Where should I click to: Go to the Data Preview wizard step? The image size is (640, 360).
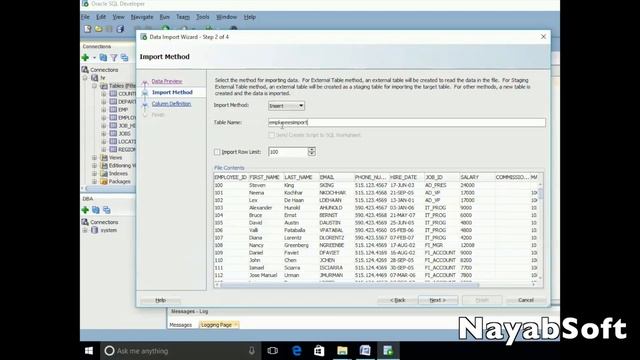click(167, 81)
